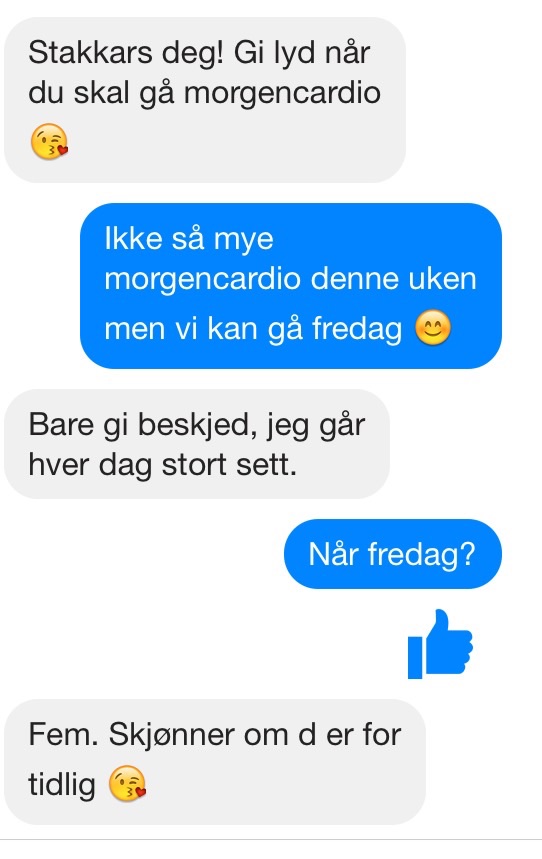Click the words 'stort sett.'

pyautogui.click(x=229, y=465)
